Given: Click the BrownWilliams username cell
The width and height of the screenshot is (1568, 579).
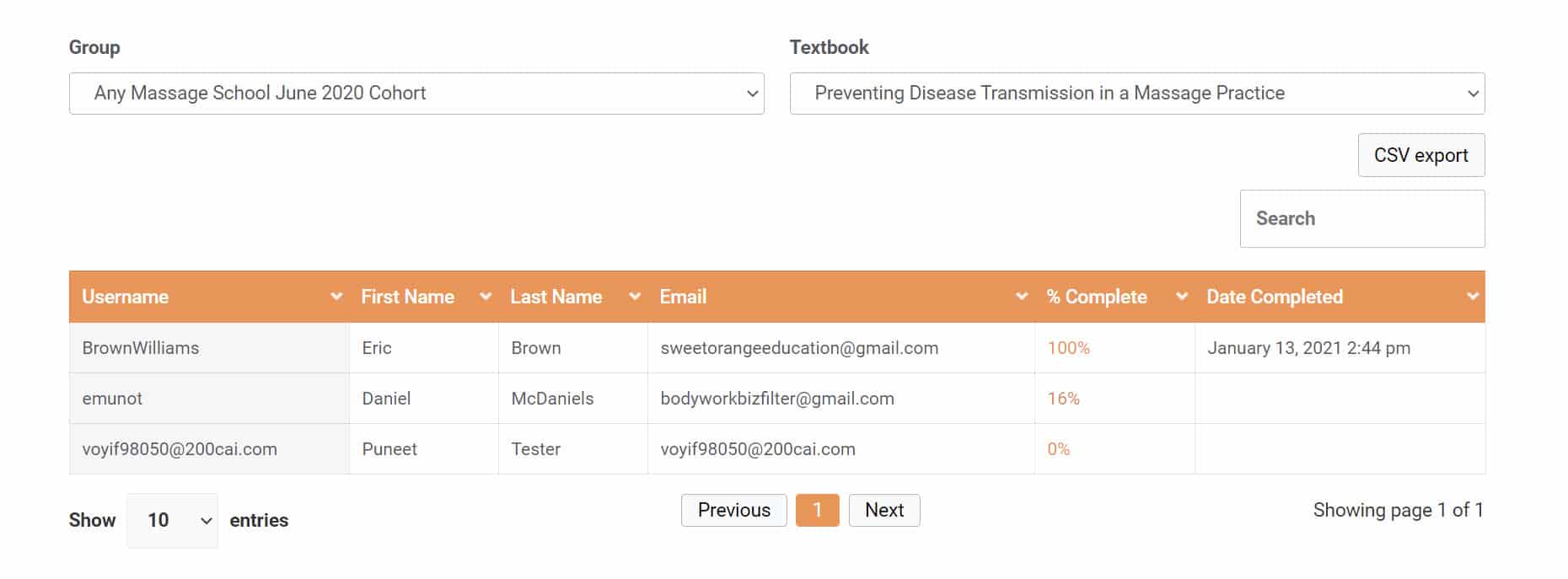Looking at the screenshot, I should [141, 348].
